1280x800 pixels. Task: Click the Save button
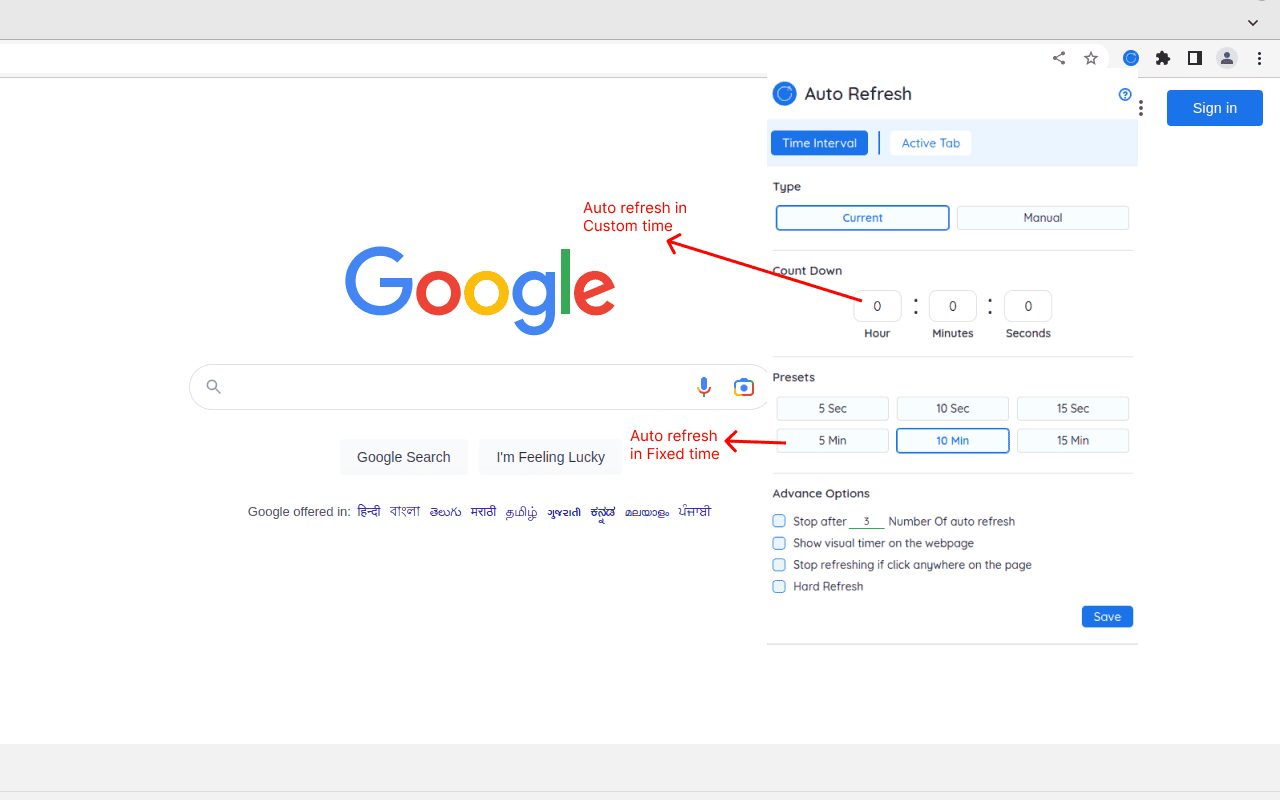coord(1107,617)
